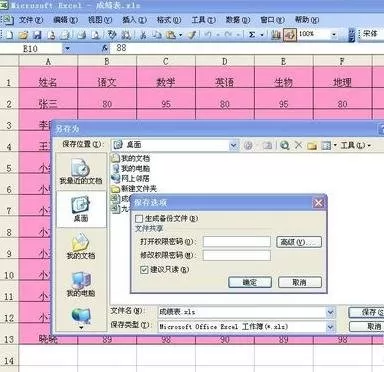
Task: Click 保存 in the Save As dialog
Action: [x=367, y=312]
